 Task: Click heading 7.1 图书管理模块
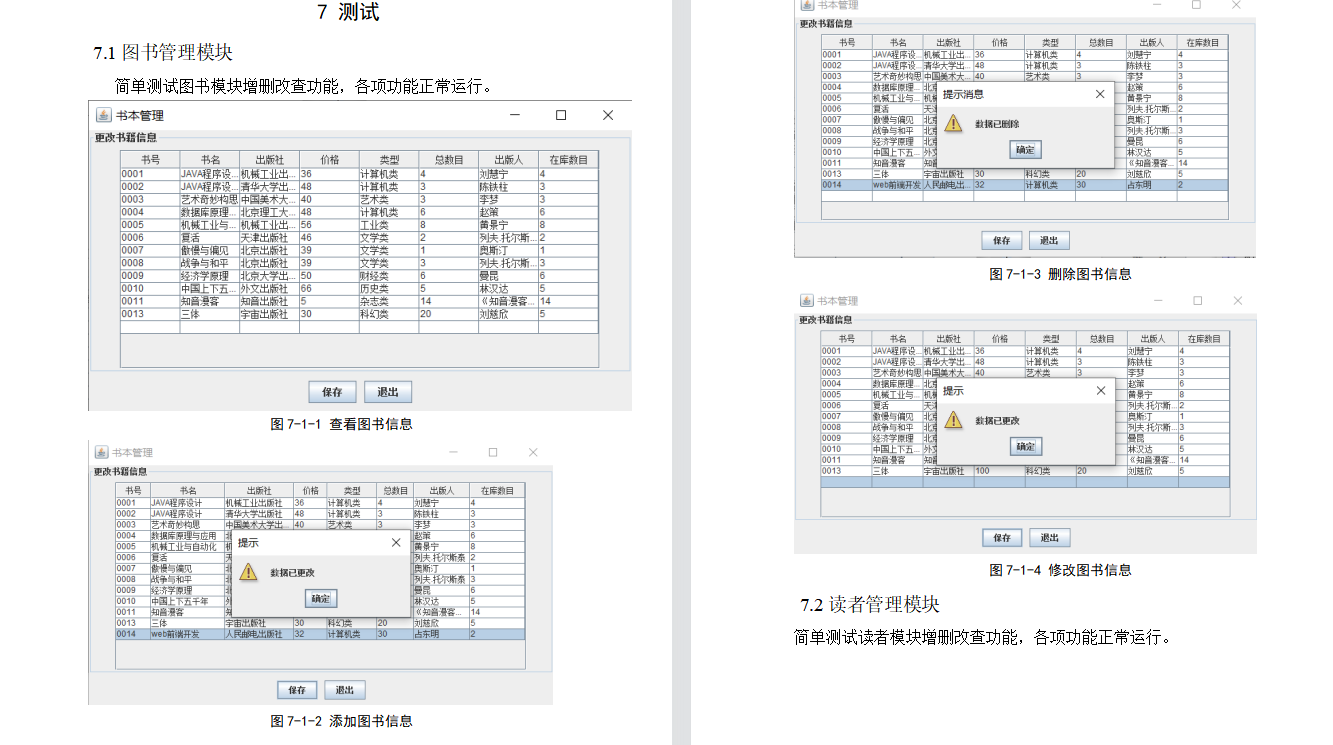[x=163, y=52]
